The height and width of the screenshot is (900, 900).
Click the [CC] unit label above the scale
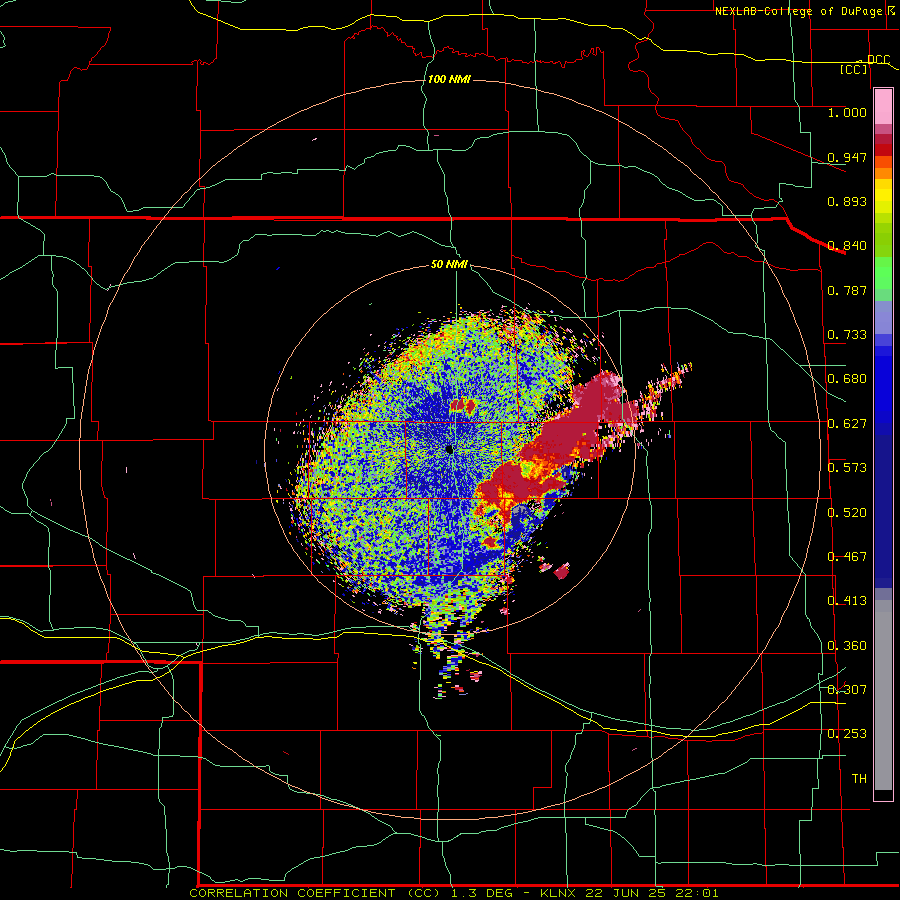click(x=854, y=69)
